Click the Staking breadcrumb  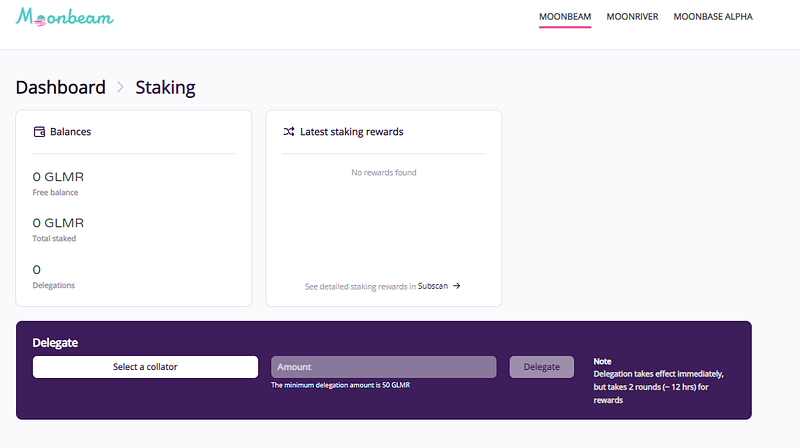coord(165,87)
